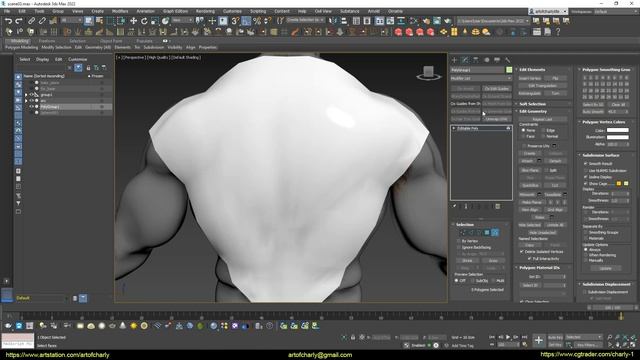Click the Undo arrow icon
The image size is (640, 360).
8,21
